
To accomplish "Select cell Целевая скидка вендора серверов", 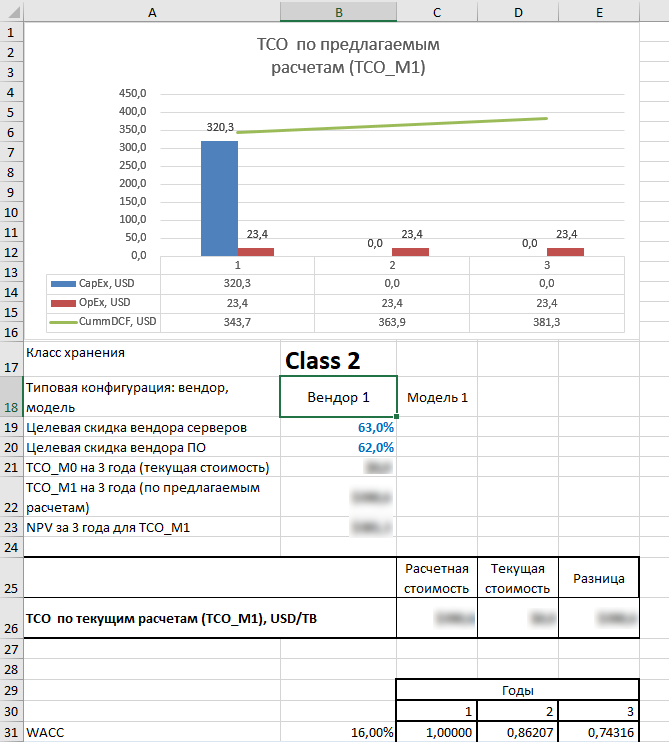I will (x=152, y=427).
